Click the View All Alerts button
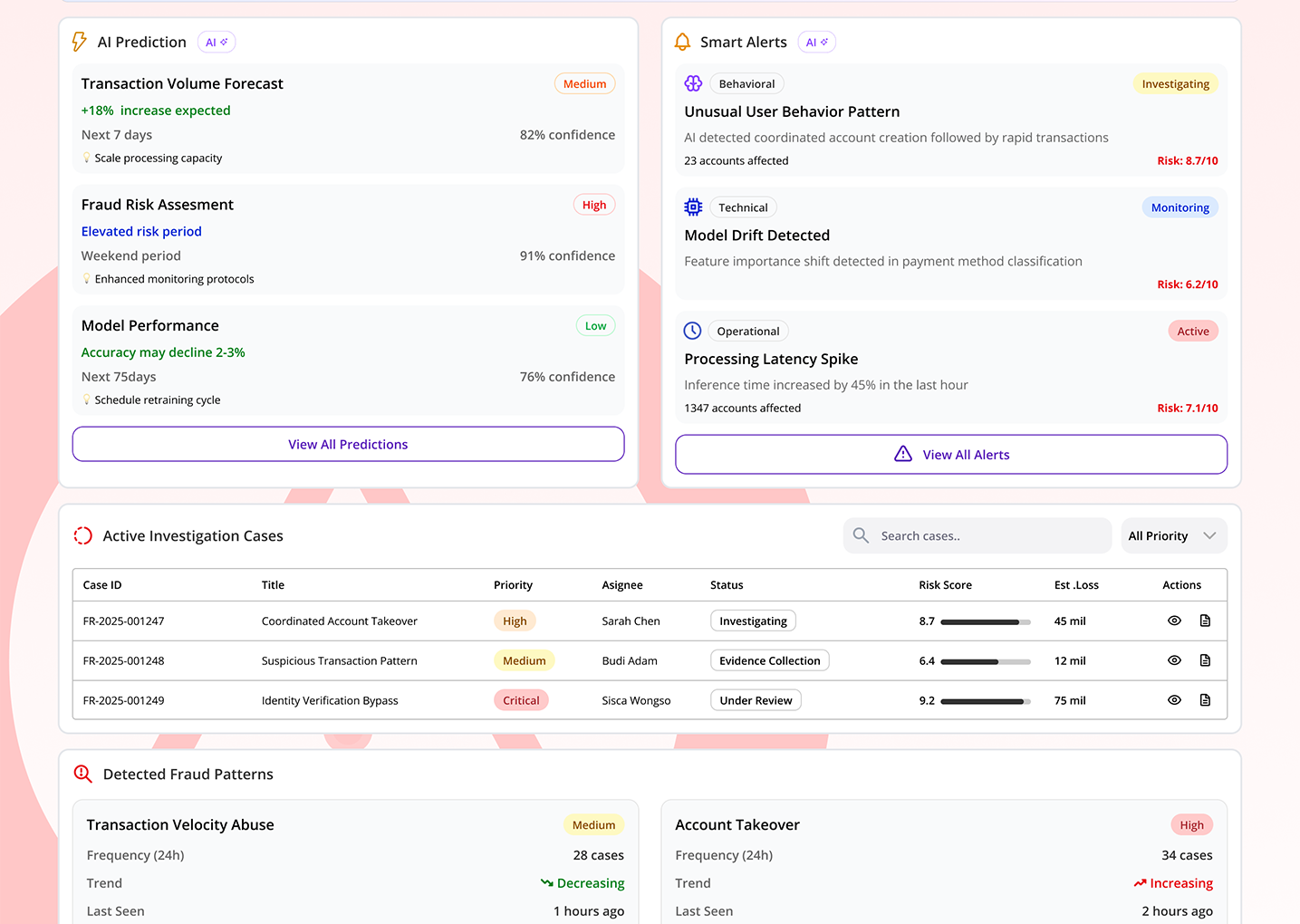1300x924 pixels. 950,455
